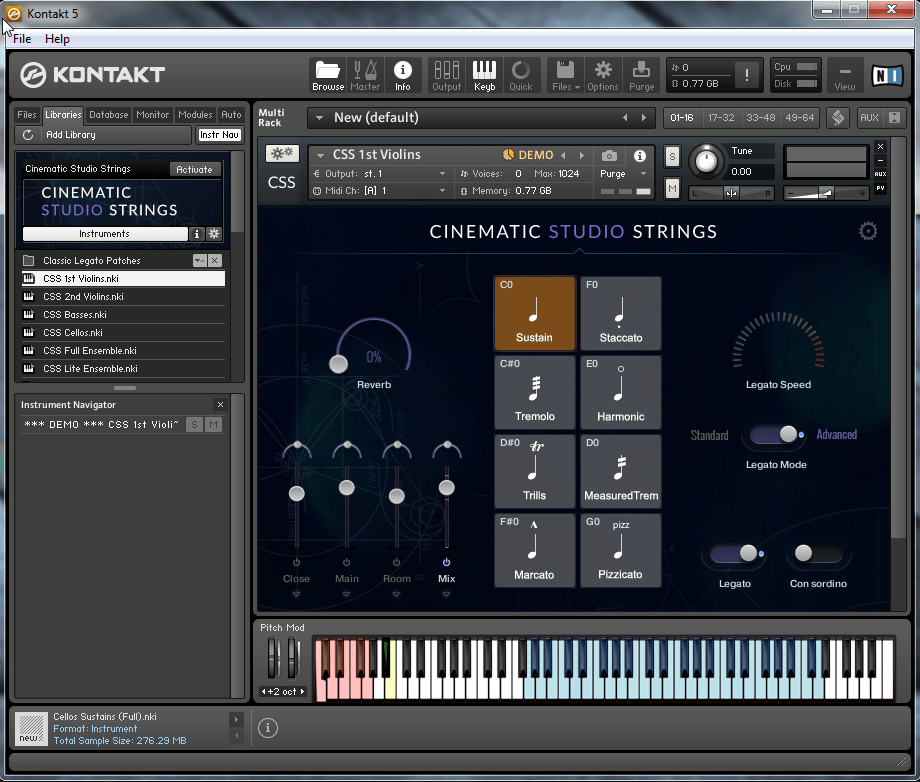Adjust the Reverb knob

pyautogui.click(x=339, y=364)
